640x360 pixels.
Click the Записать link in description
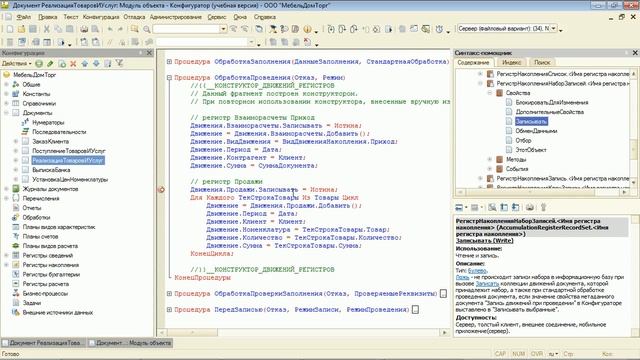point(487,283)
